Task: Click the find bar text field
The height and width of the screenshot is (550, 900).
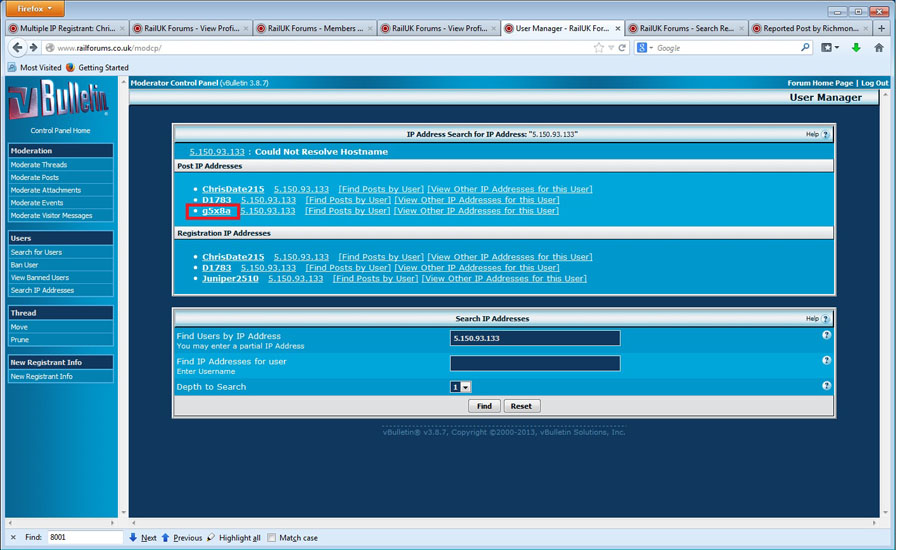Action: 85,537
